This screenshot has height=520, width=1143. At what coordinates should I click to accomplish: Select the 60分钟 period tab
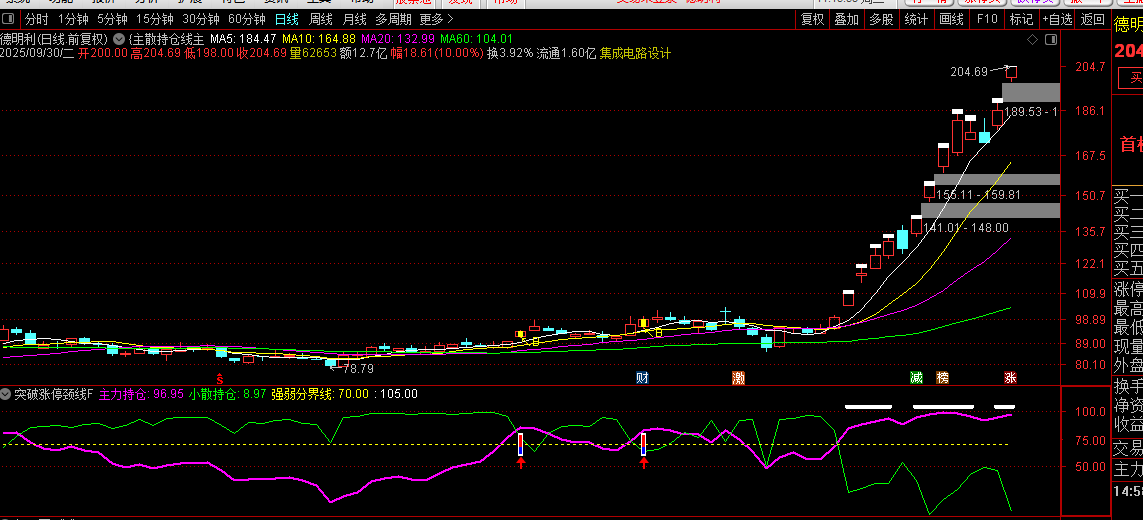(x=246, y=19)
